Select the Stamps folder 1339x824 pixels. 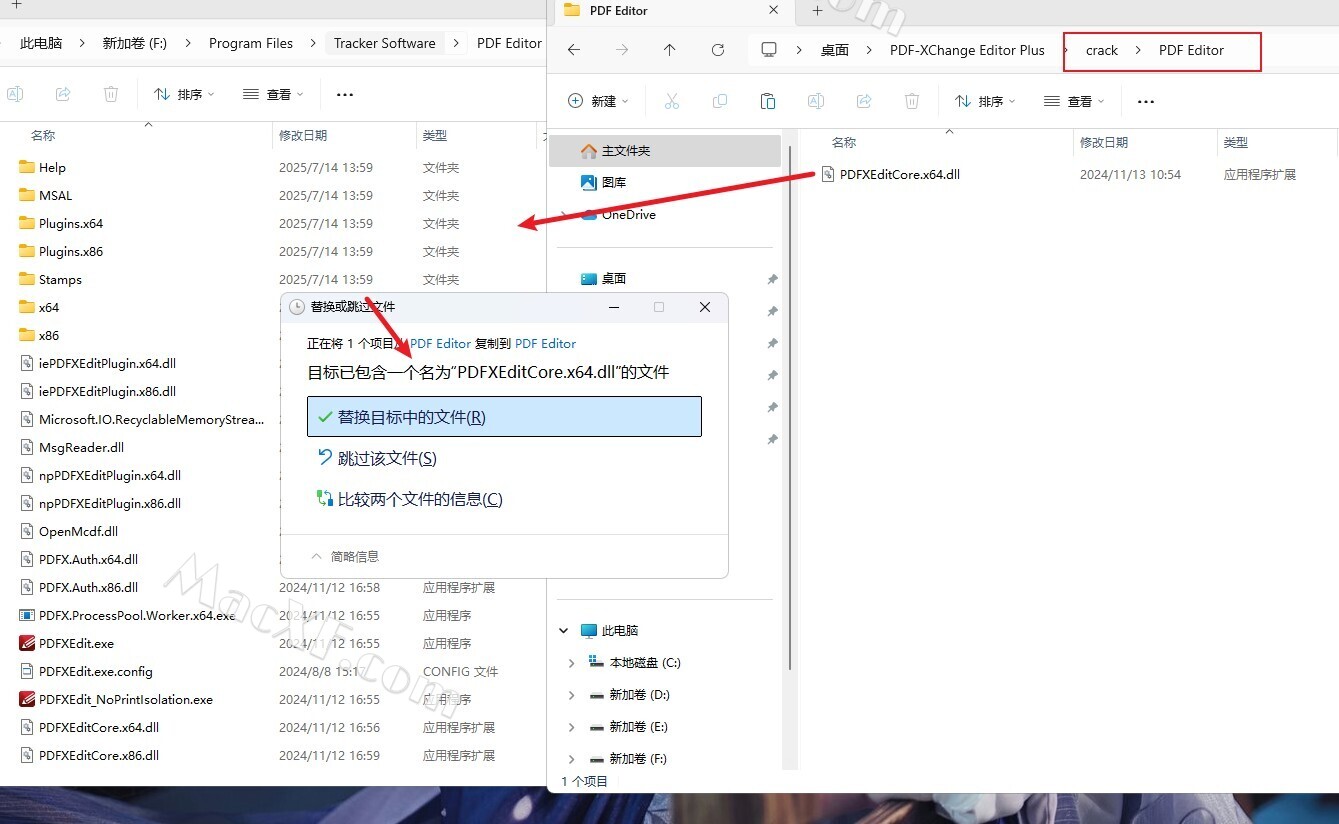(60, 279)
